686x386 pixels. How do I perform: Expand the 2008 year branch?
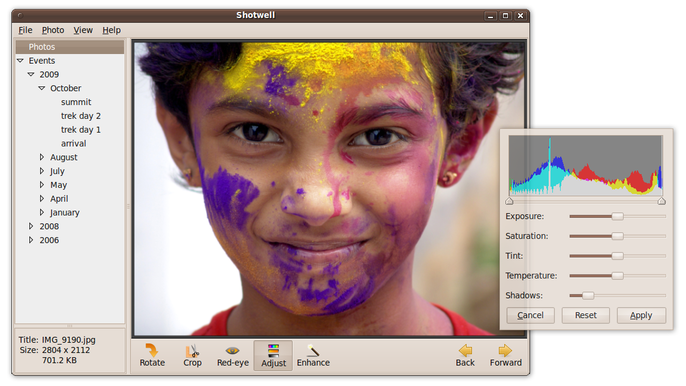coord(31,226)
